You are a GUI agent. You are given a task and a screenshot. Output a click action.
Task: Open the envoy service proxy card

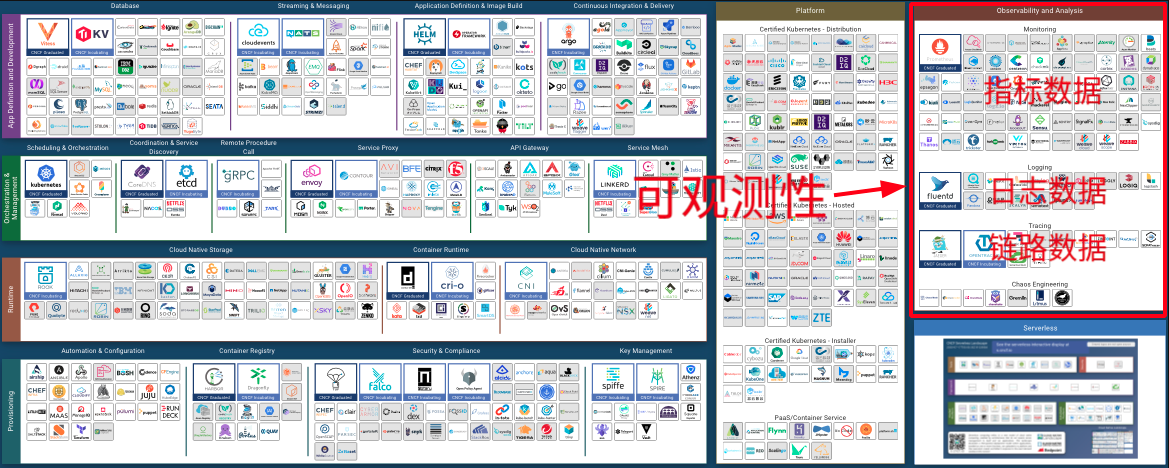[311, 178]
